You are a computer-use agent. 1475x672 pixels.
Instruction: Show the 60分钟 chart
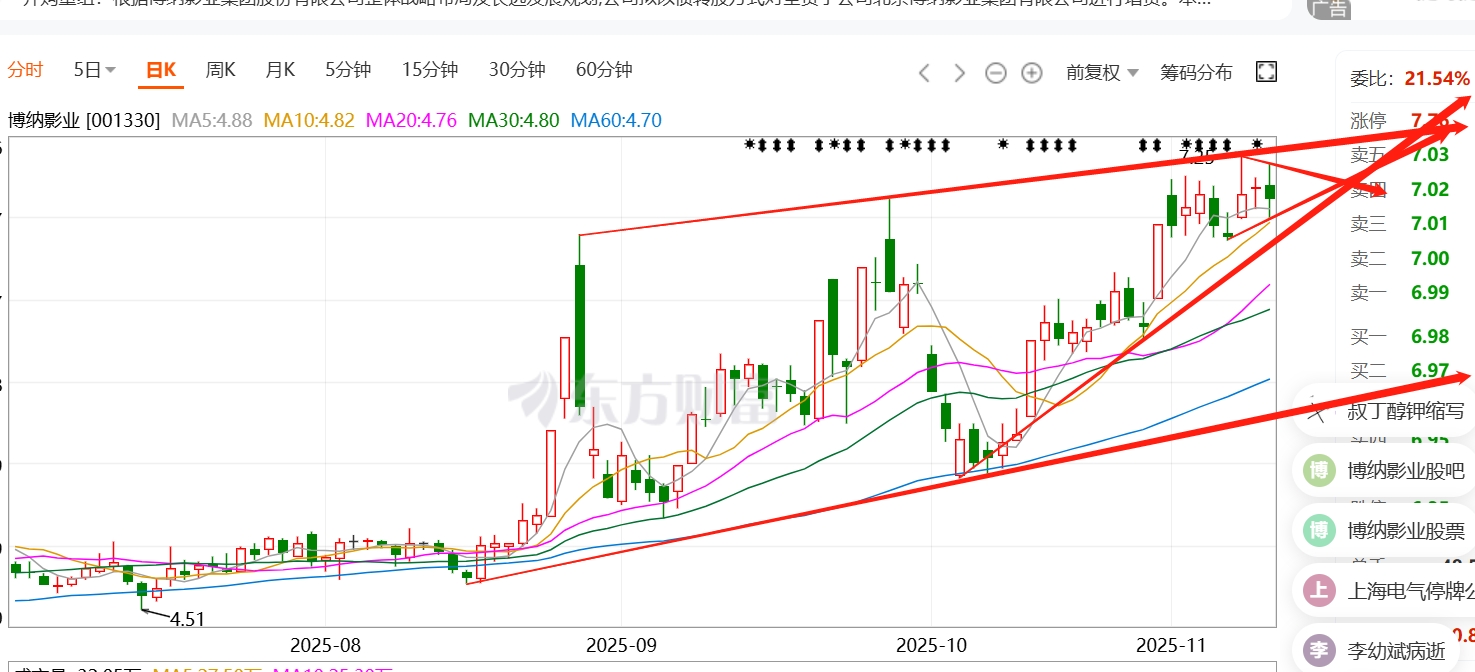coord(604,70)
